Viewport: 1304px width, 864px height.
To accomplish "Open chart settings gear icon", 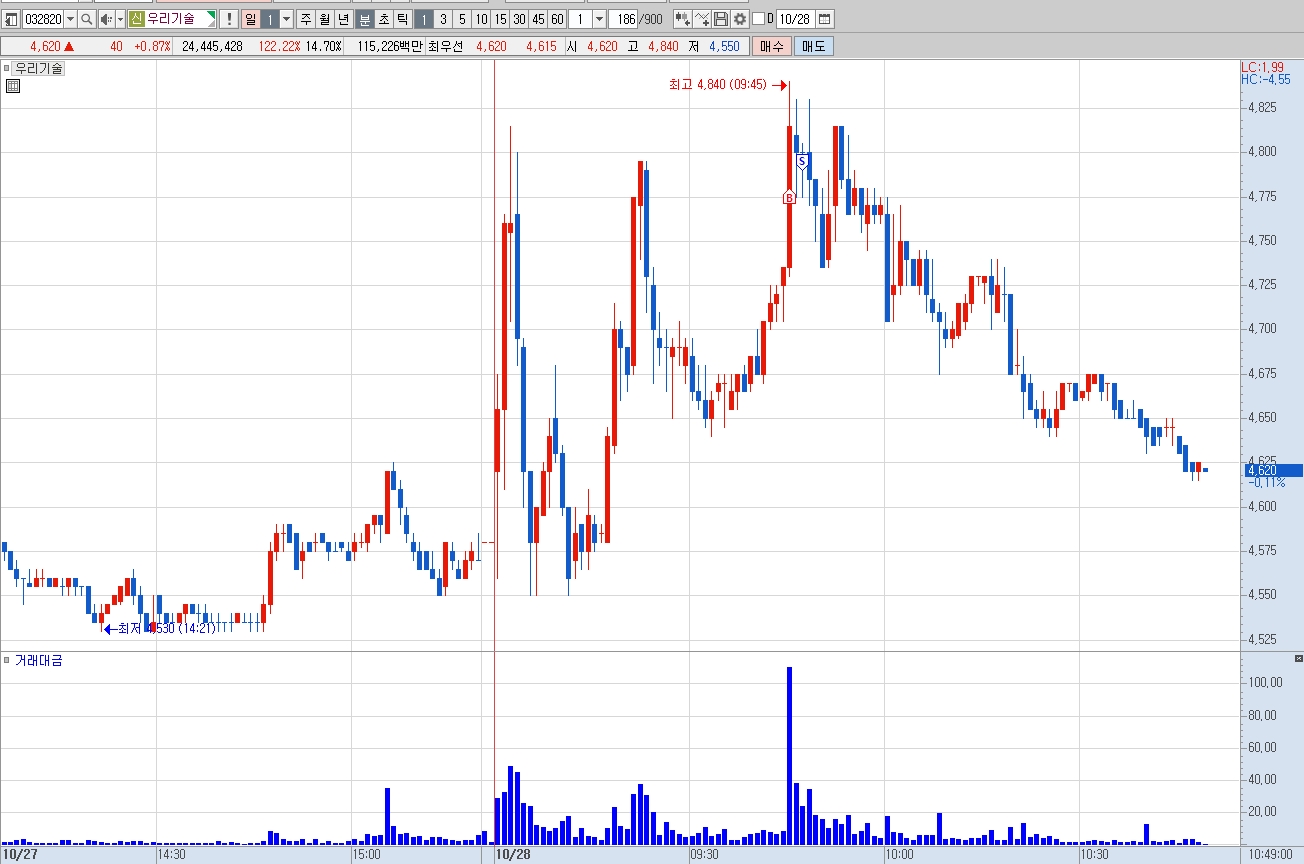I will 740,19.
